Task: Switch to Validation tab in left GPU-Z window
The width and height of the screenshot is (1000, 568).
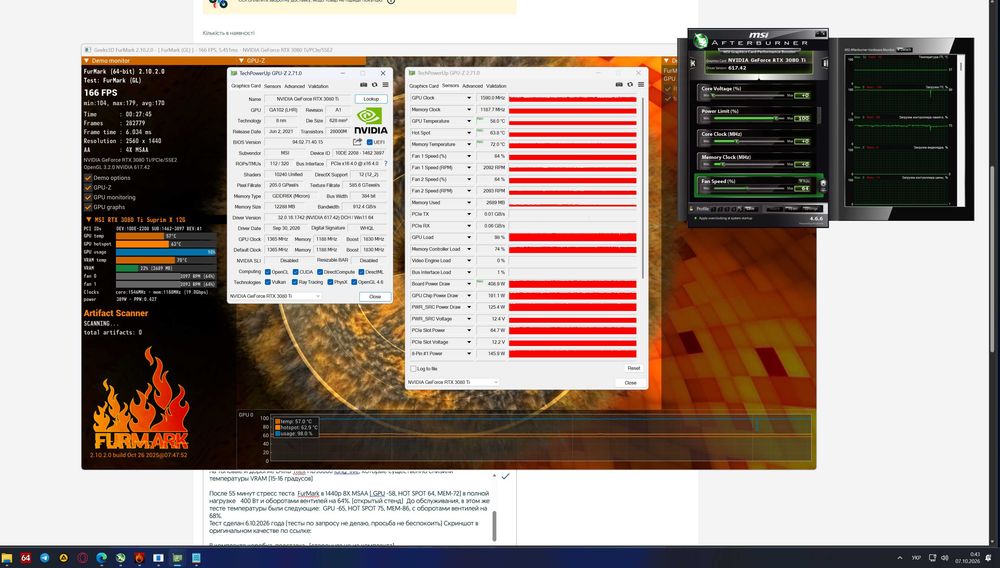Action: click(318, 86)
